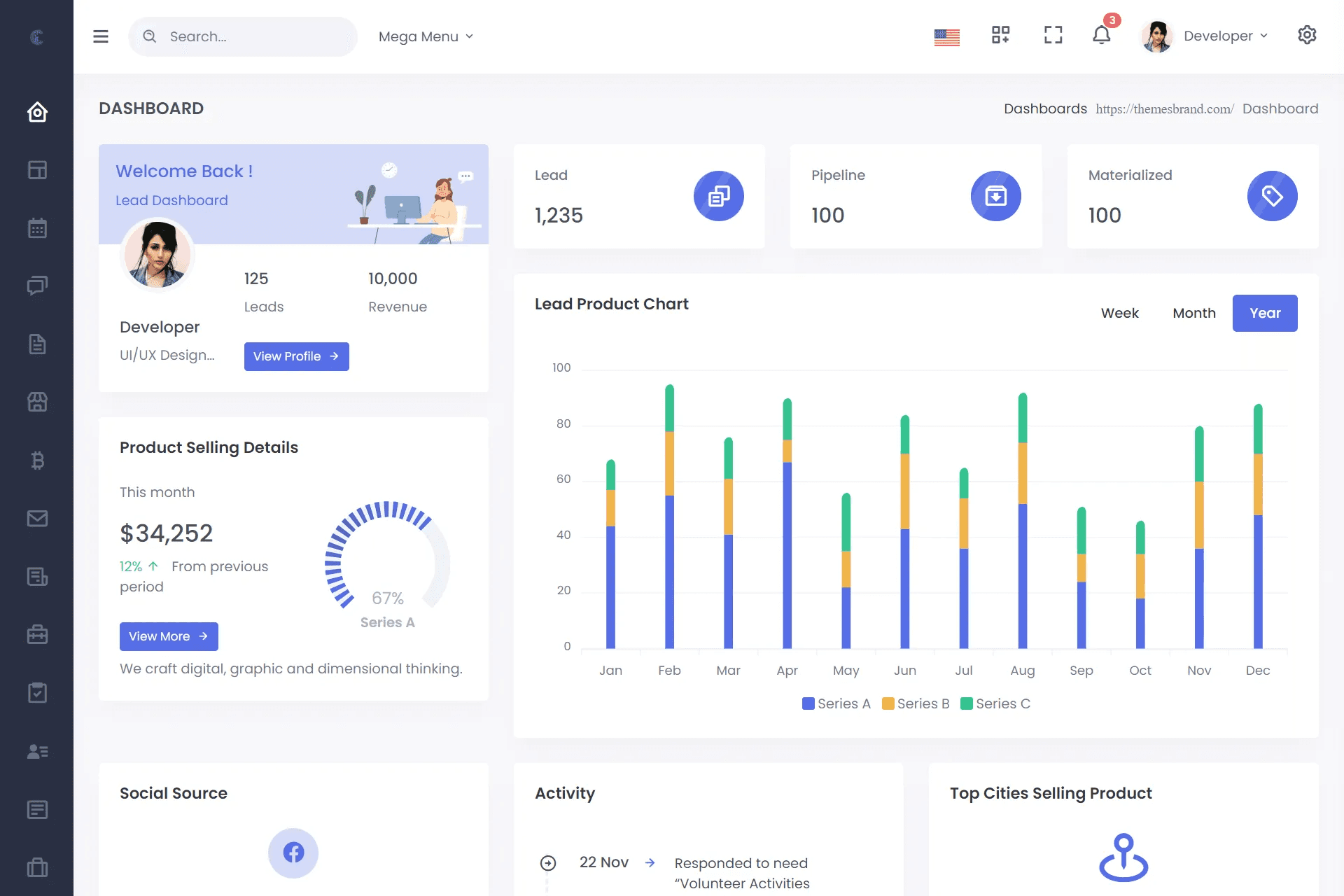Image resolution: width=1344 pixels, height=896 pixels.
Task: Toggle the hamburger menu button
Action: click(101, 36)
